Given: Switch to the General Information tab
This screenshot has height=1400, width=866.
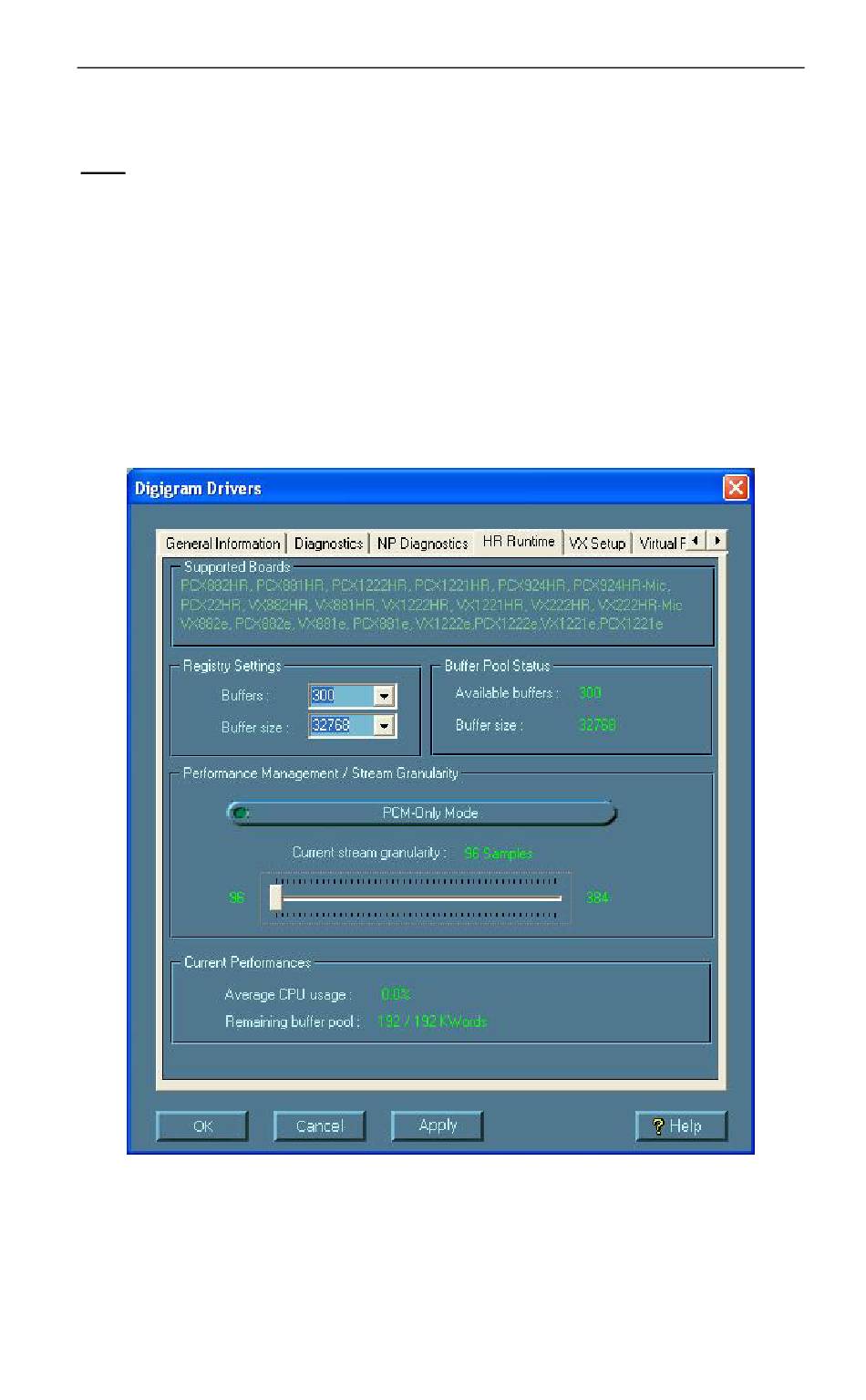Looking at the screenshot, I should [x=222, y=544].
